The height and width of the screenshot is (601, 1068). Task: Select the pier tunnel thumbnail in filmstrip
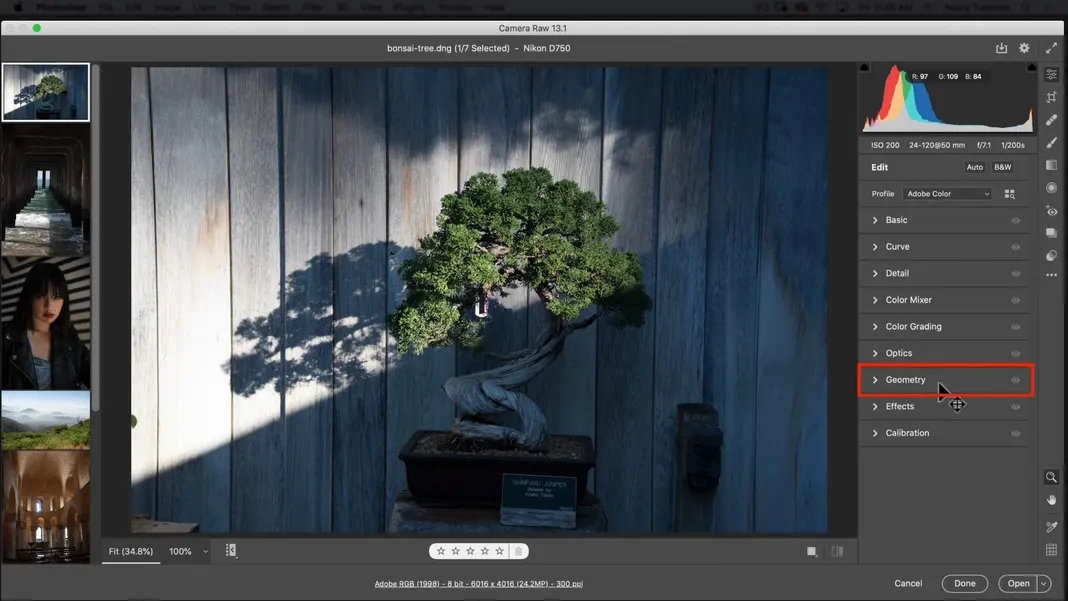46,190
